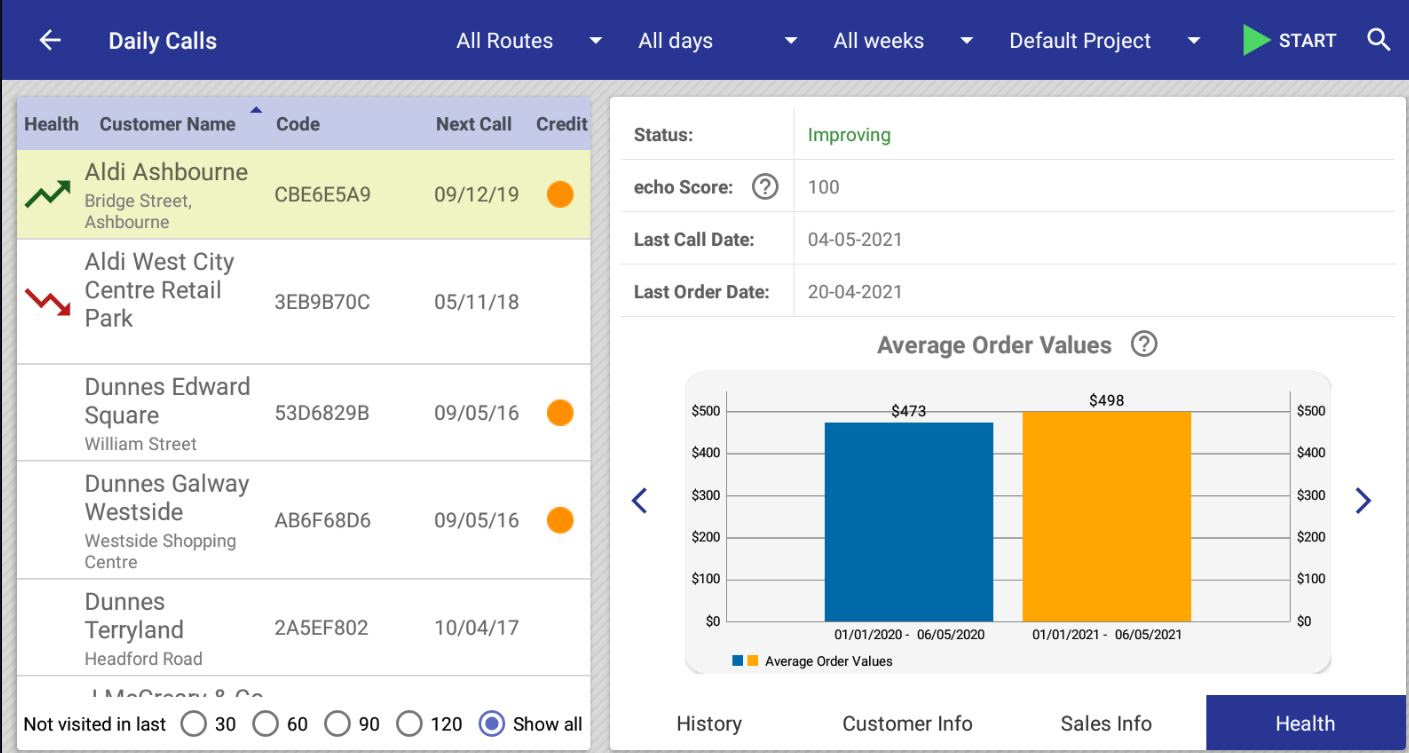This screenshot has width=1409, height=753.
Task: Show next chart with right chevron
Action: (x=1362, y=500)
